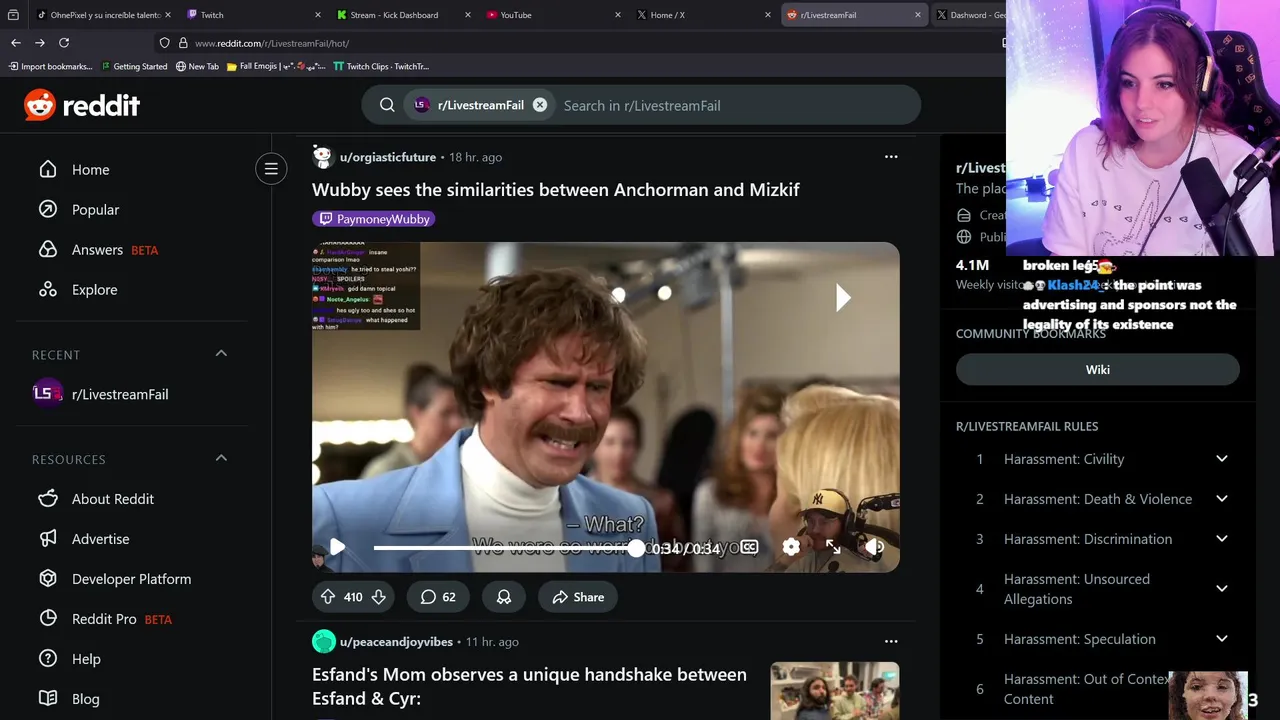1280x720 pixels.
Task: Open Import bookmarks bookmark item
Action: point(50,67)
